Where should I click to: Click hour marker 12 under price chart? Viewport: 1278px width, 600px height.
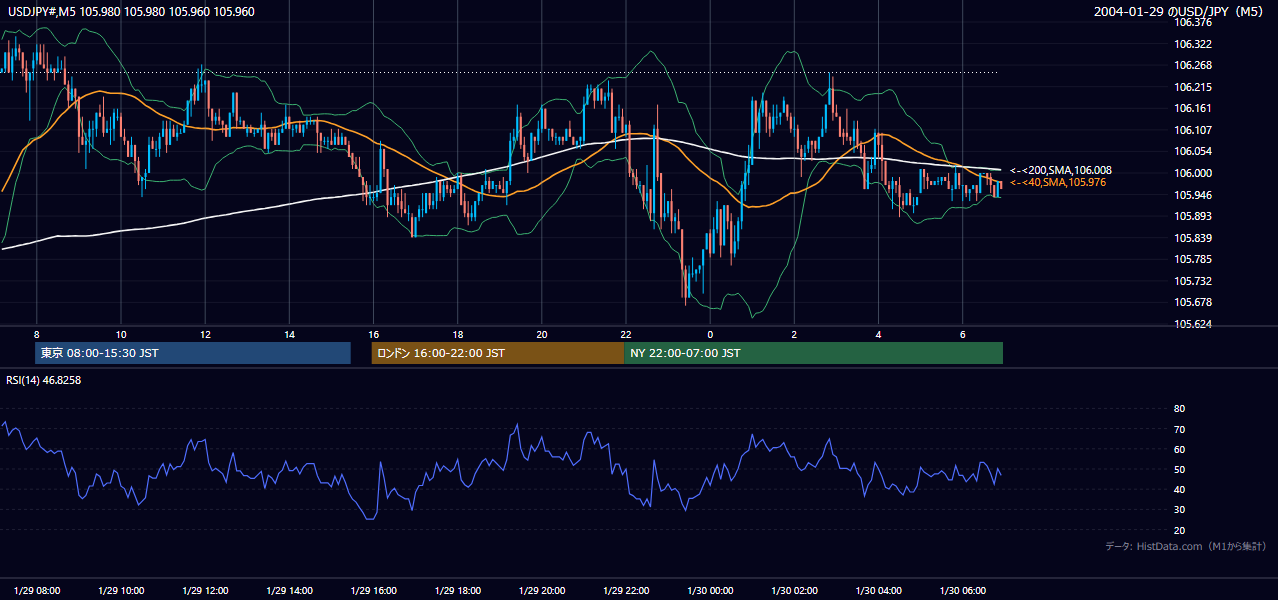204,334
